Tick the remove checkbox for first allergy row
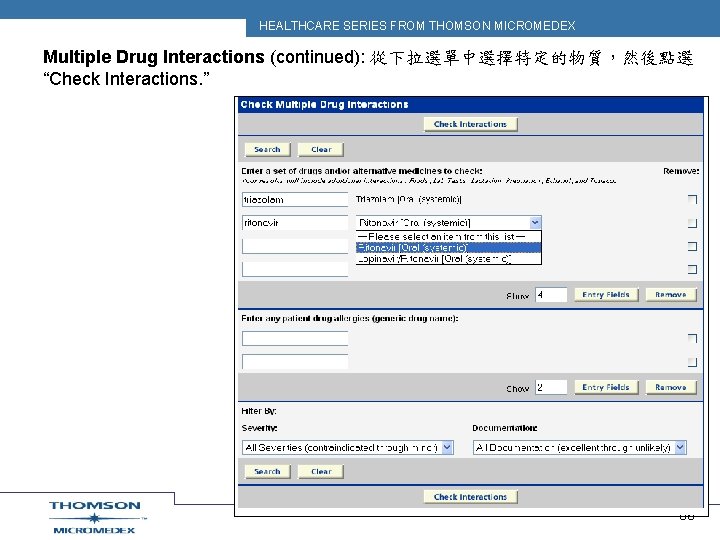This screenshot has width=720, height=540. [x=692, y=339]
